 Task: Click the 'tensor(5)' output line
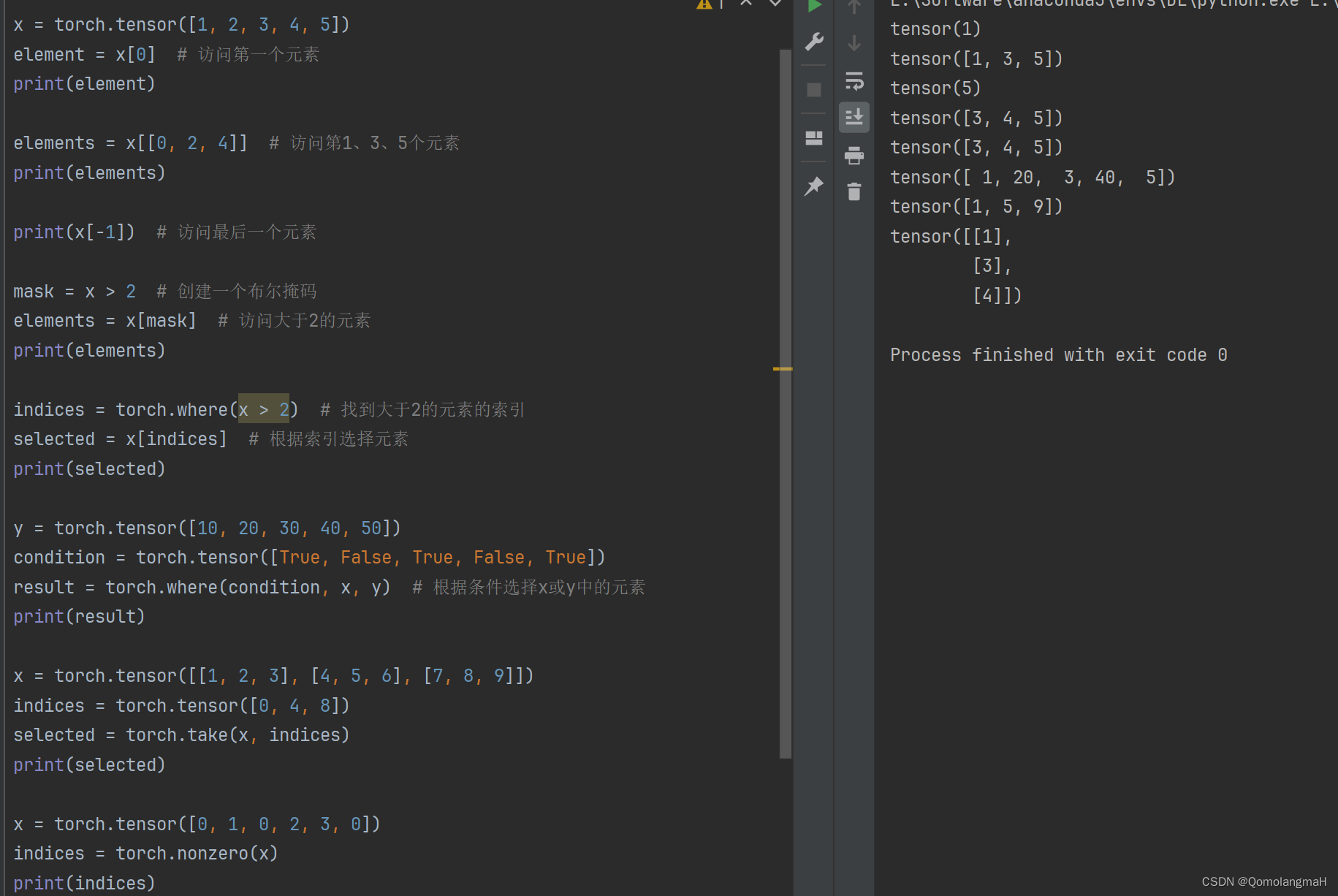[x=935, y=88]
